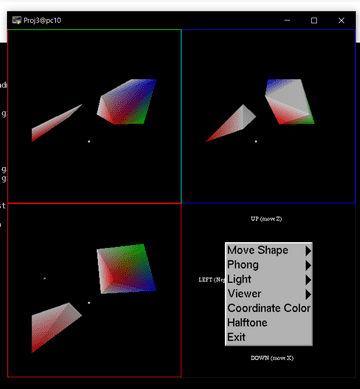The height and width of the screenshot is (389, 360).
Task: Choose Viewer from the context menu
Action: tap(269, 294)
